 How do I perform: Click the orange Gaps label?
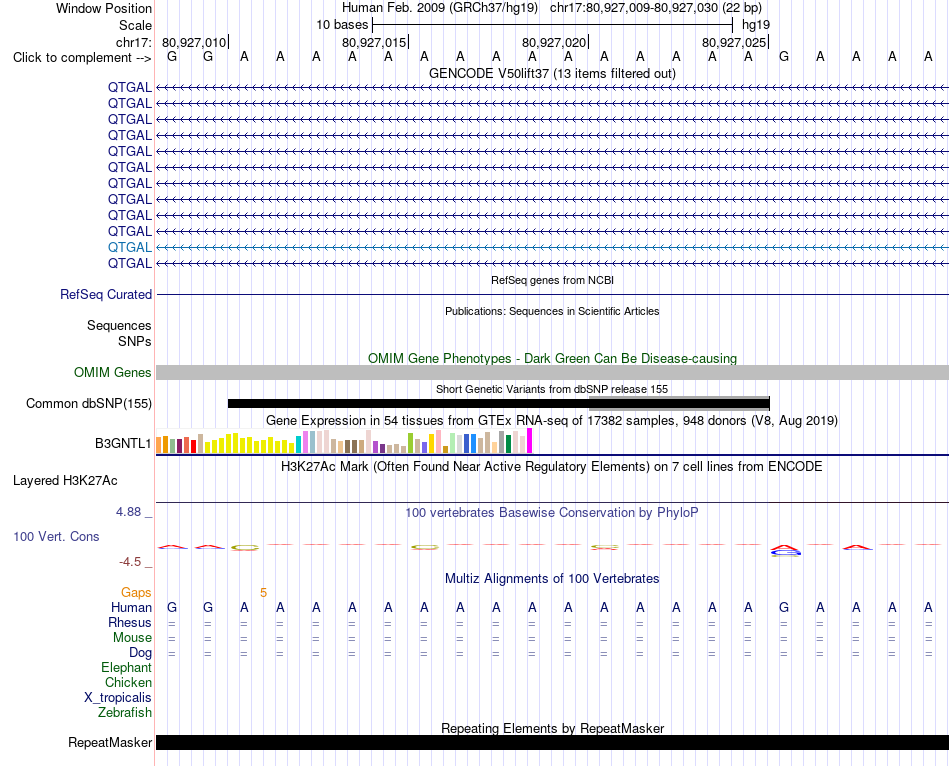136,593
